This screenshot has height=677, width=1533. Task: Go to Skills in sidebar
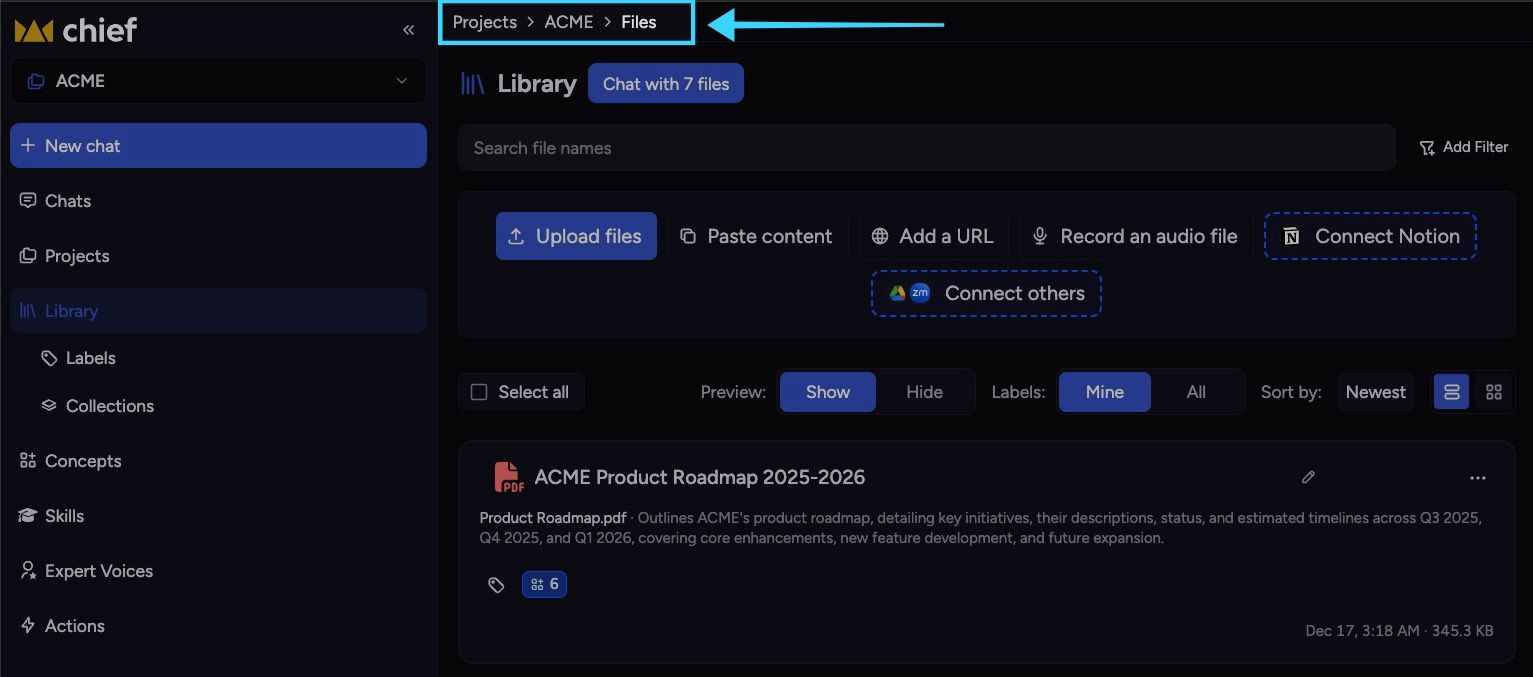point(218,516)
